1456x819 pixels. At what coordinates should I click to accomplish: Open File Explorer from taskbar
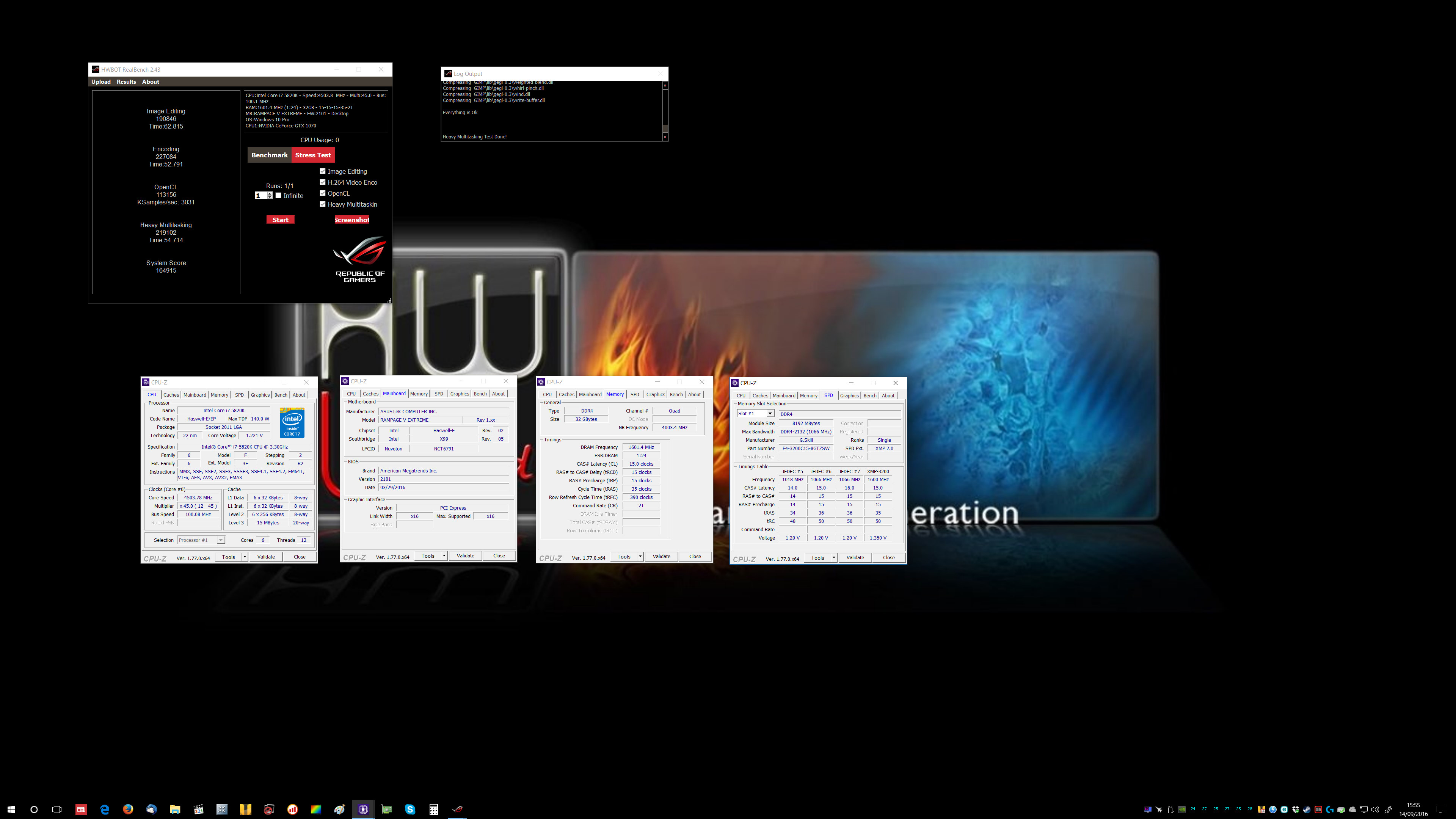pyautogui.click(x=175, y=810)
